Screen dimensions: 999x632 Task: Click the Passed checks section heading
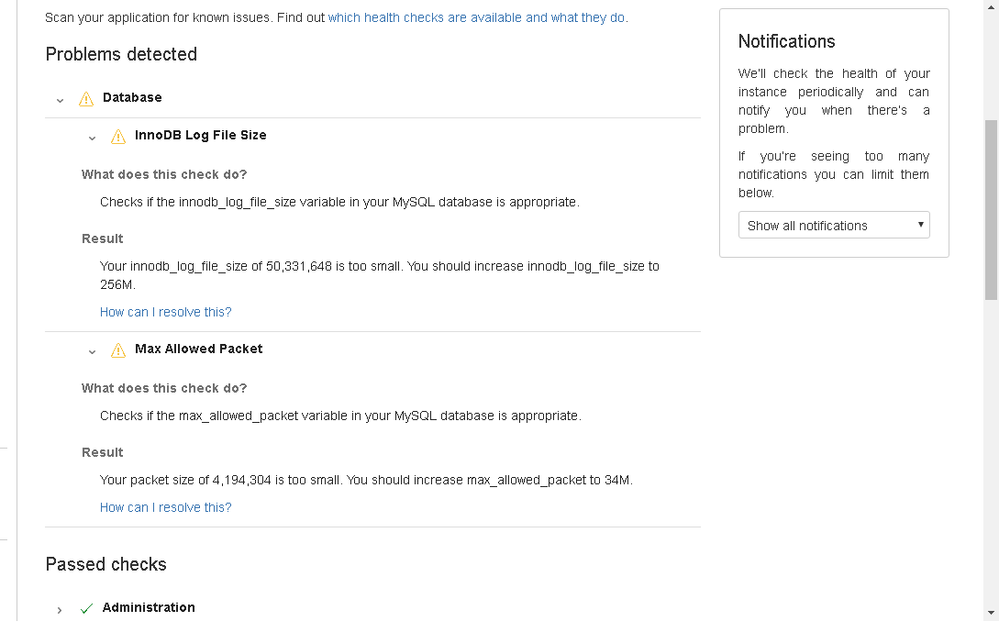tap(106, 564)
